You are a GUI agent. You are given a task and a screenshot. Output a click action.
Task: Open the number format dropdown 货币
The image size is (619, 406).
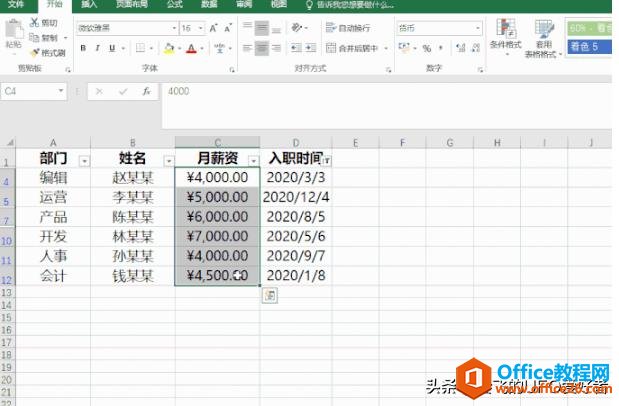(478, 28)
